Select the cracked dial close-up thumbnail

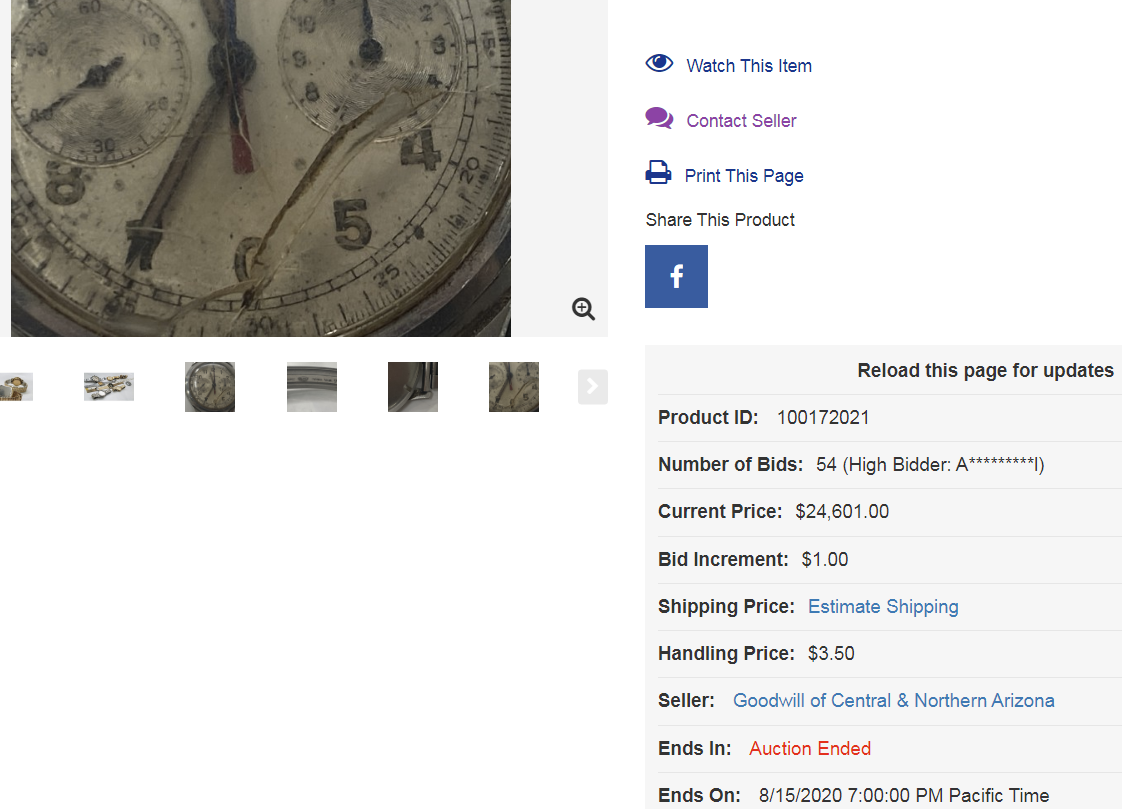514,387
